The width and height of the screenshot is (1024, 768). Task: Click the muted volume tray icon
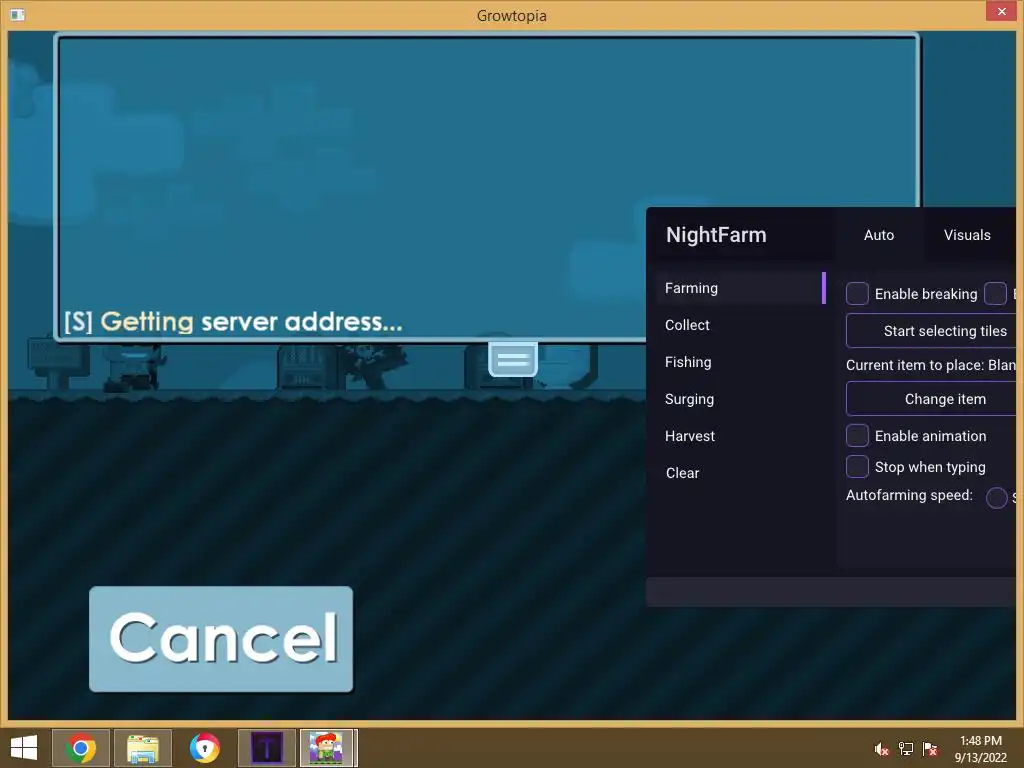881,749
